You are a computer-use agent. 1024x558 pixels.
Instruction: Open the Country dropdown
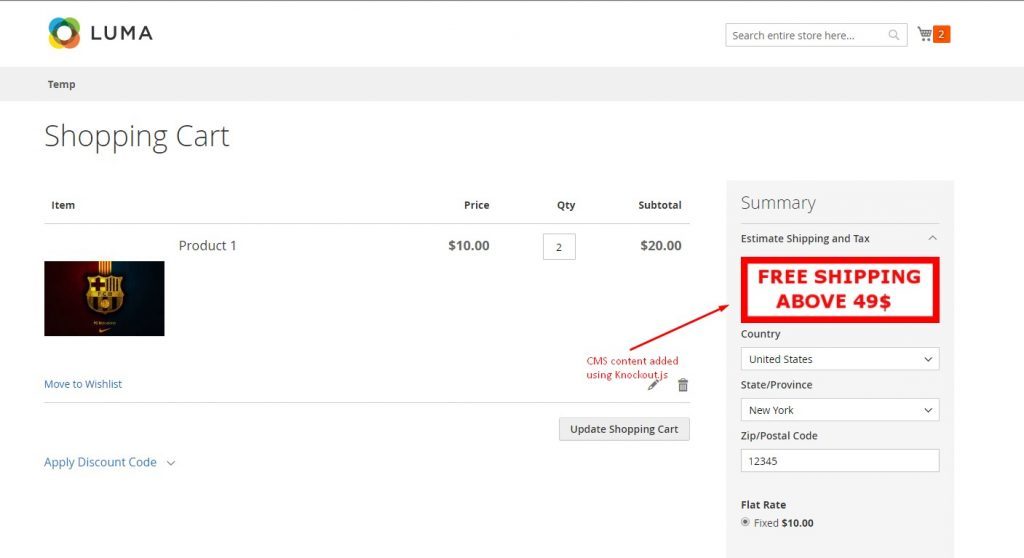coord(840,359)
